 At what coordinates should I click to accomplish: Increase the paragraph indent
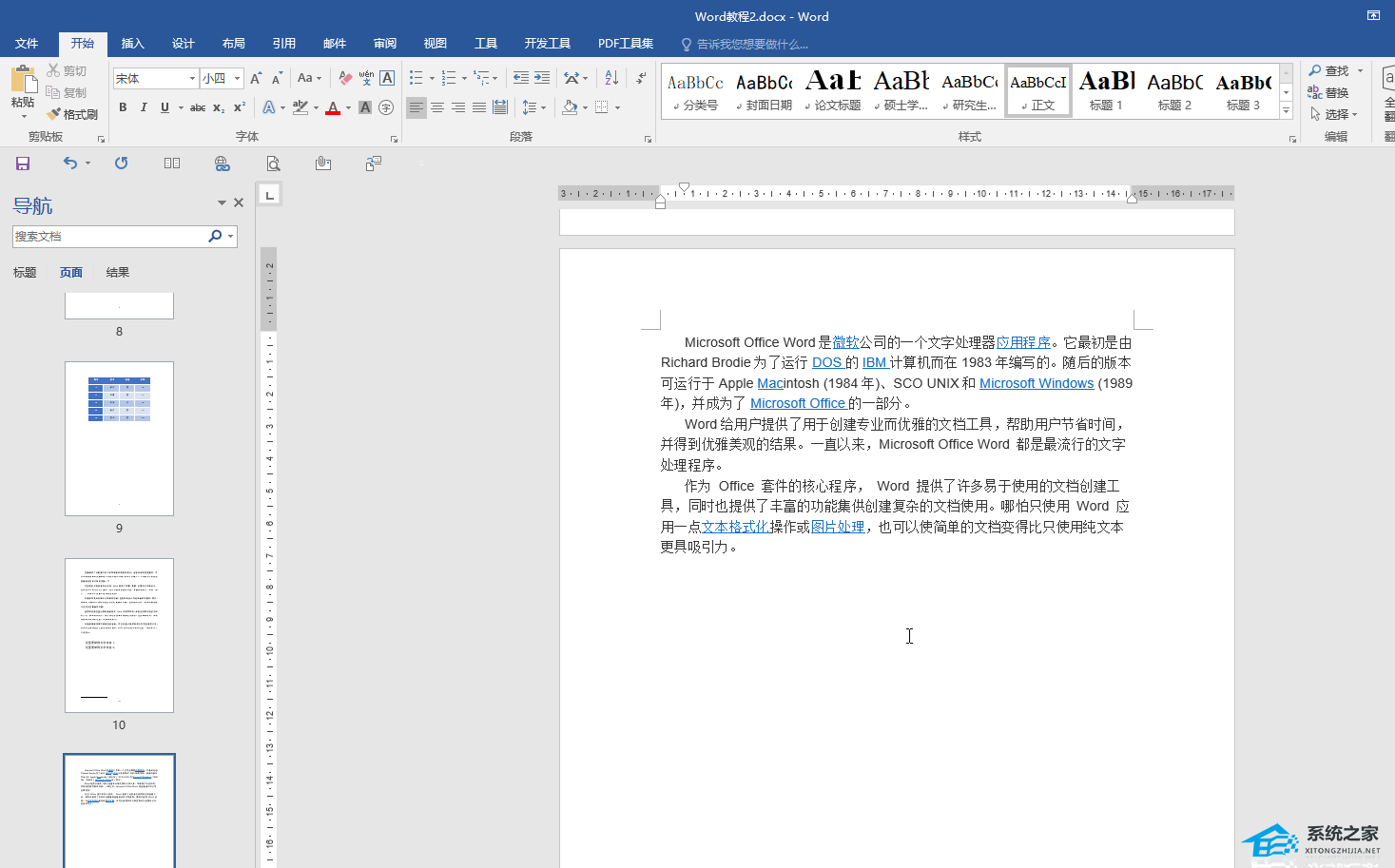coord(542,78)
